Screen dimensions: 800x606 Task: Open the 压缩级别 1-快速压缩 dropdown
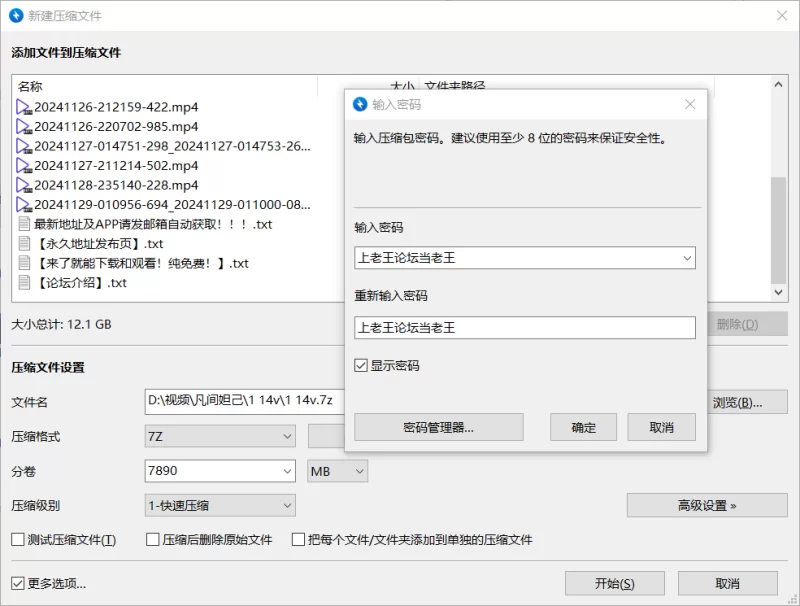pos(220,506)
